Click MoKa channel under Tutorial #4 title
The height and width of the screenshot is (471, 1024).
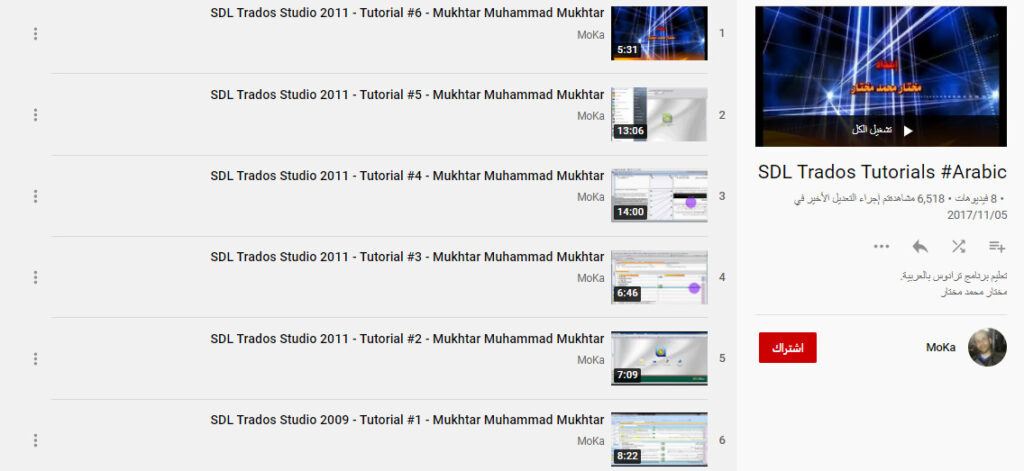tap(590, 197)
